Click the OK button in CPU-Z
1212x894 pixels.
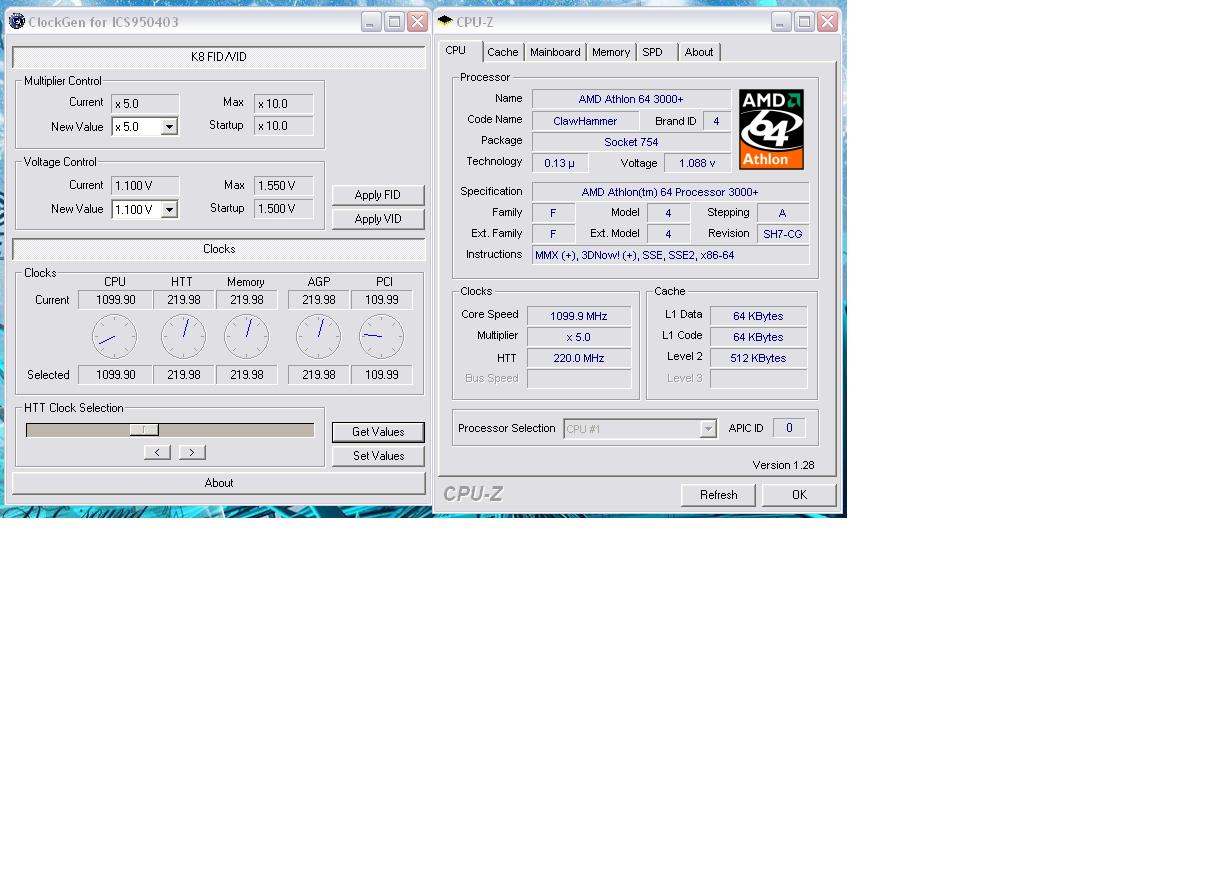coord(799,495)
